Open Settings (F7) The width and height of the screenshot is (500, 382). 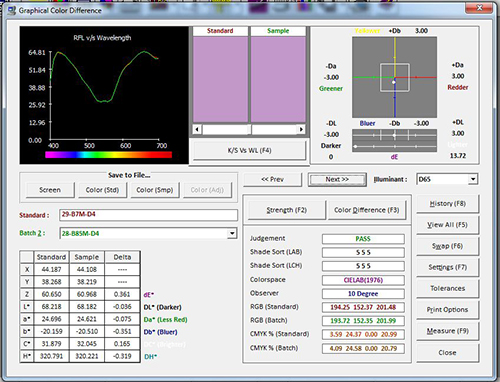[x=447, y=267]
